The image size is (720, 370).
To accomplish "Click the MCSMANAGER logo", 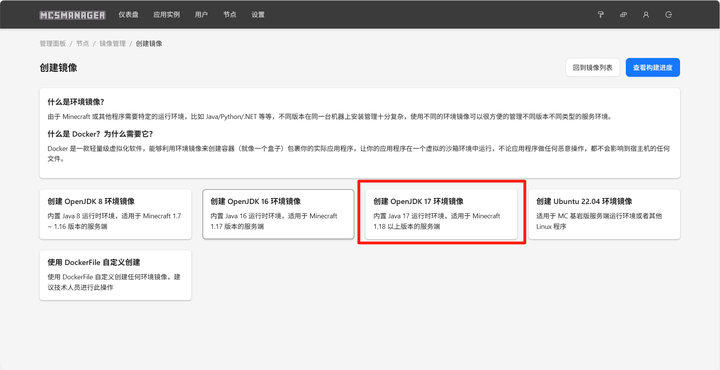I will click(x=73, y=15).
